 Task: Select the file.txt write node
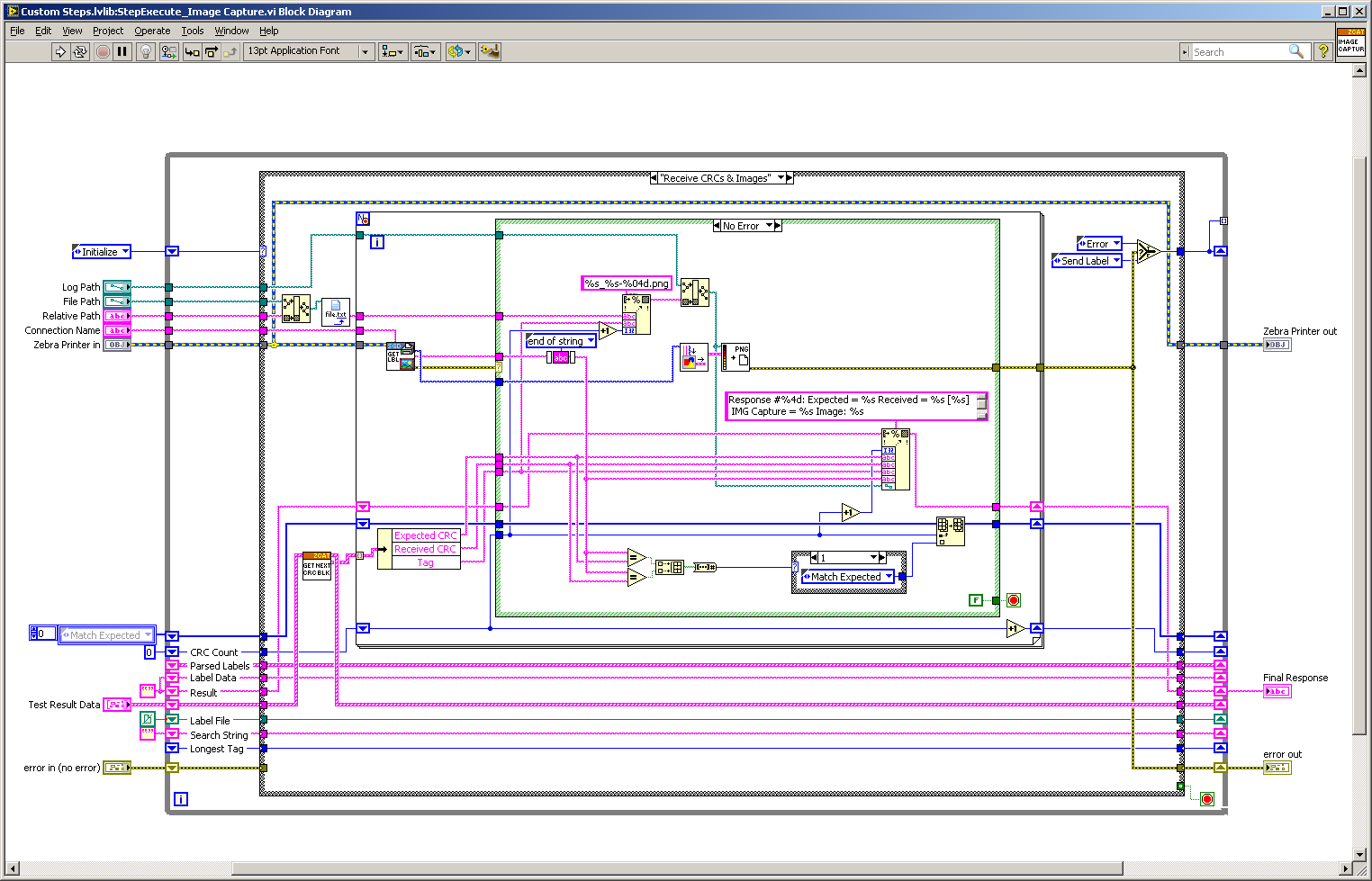[335, 312]
